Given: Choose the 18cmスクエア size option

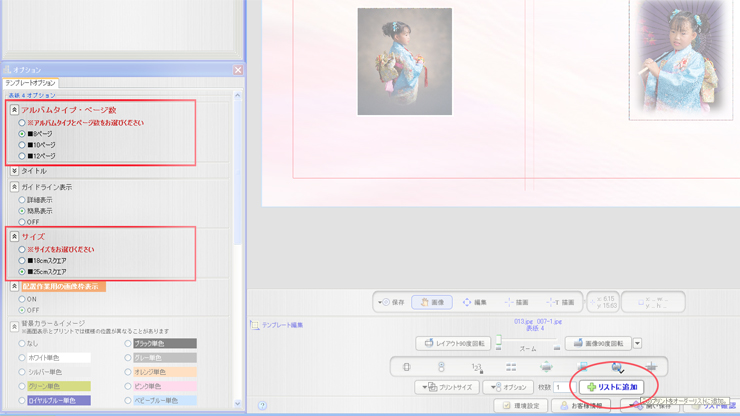Looking at the screenshot, I should coord(22,260).
